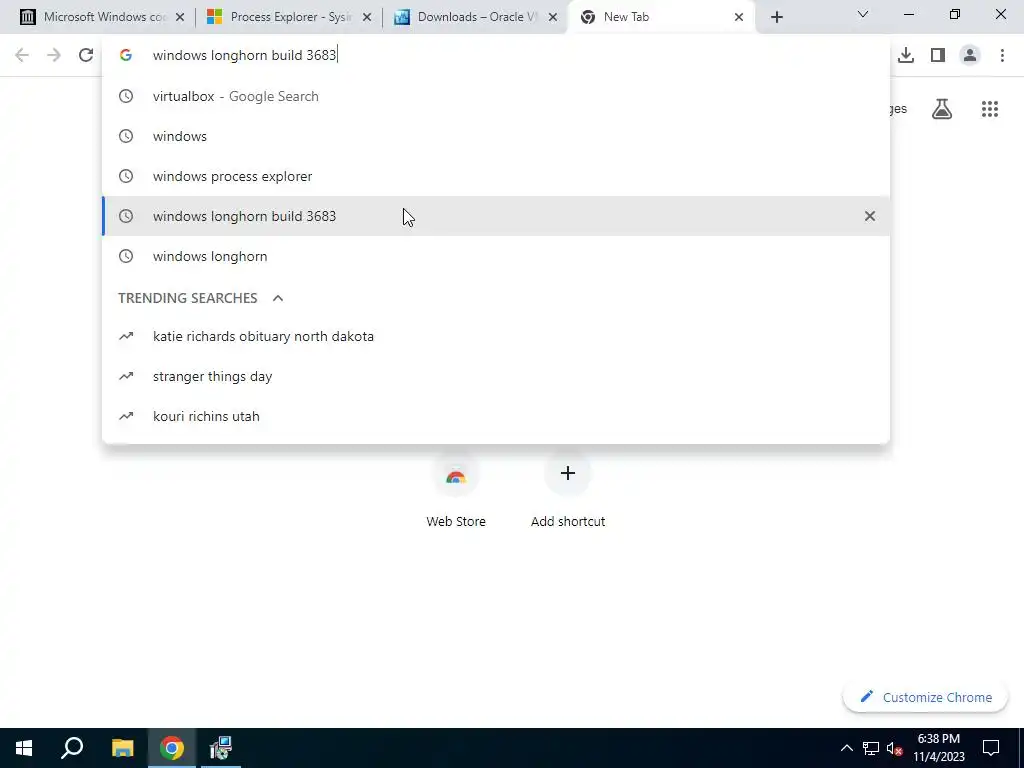Choose 'windows process explorer' suggestion
Screen dimensions: 1024x768
496,176
